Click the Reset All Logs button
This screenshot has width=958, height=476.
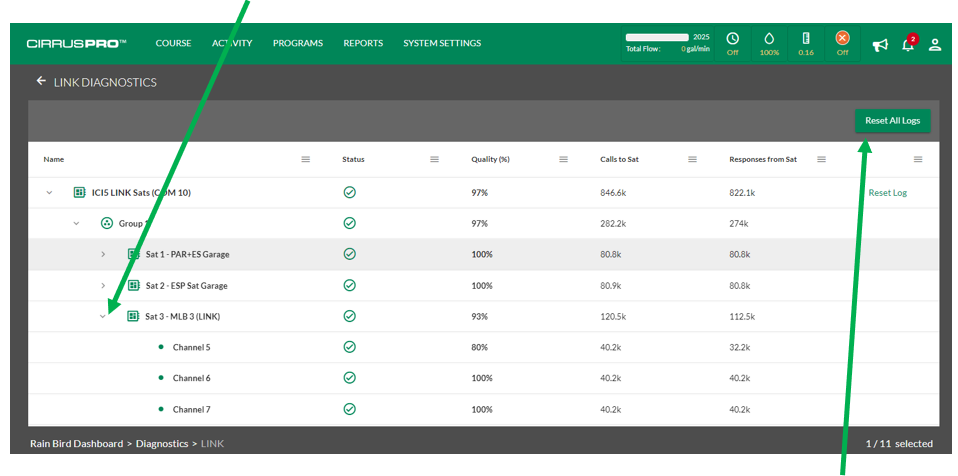coord(892,120)
